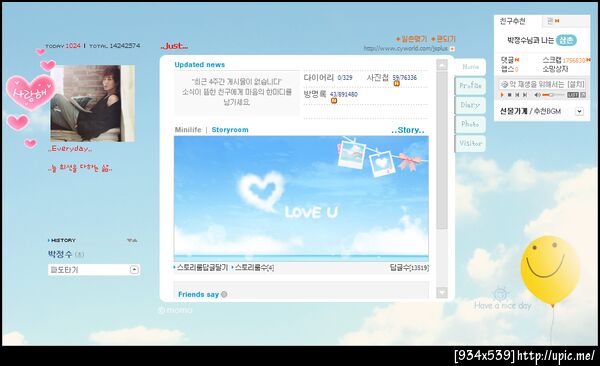Click scrollbar up arrow in main panel
This screenshot has height=366, width=600.
tap(442, 65)
